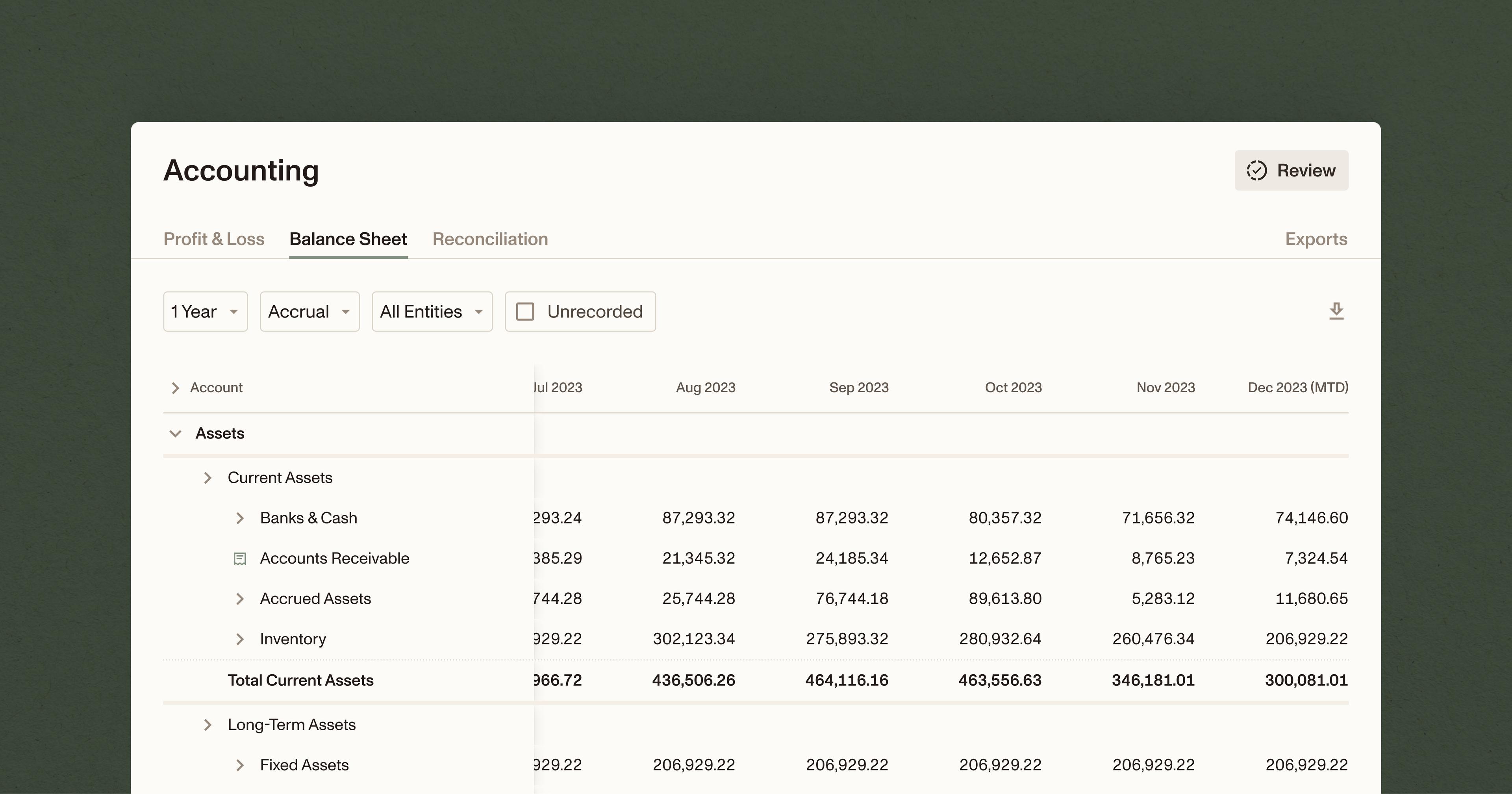Expand the Accrued Assets row
Screen dimensions: 1512x794
239,598
